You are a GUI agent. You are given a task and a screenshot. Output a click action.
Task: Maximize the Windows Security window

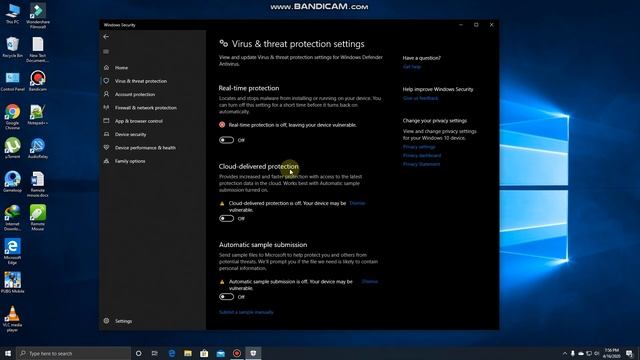point(476,25)
